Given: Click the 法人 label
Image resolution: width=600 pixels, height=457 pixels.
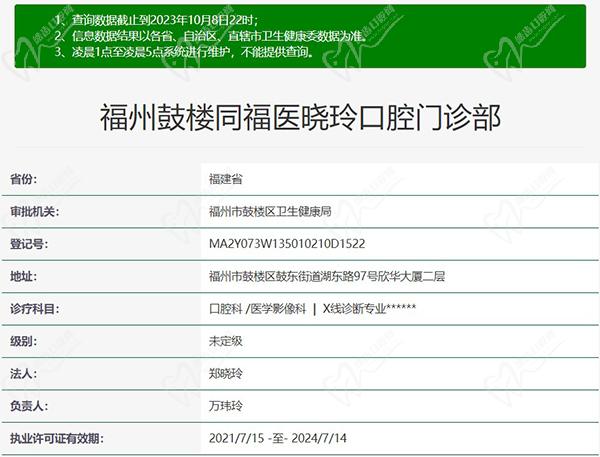Looking at the screenshot, I should point(24,374).
